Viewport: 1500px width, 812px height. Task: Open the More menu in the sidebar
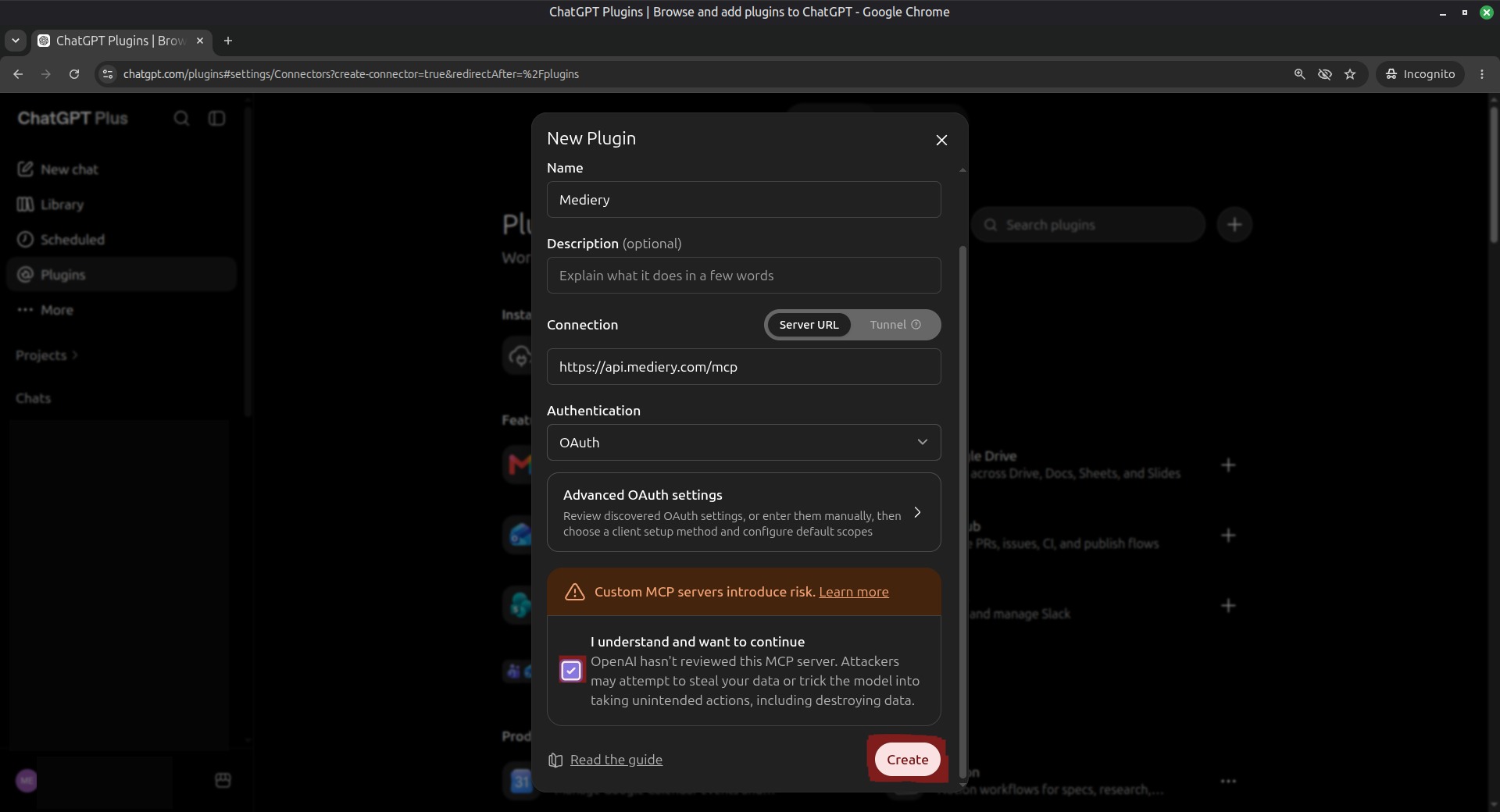click(121, 310)
